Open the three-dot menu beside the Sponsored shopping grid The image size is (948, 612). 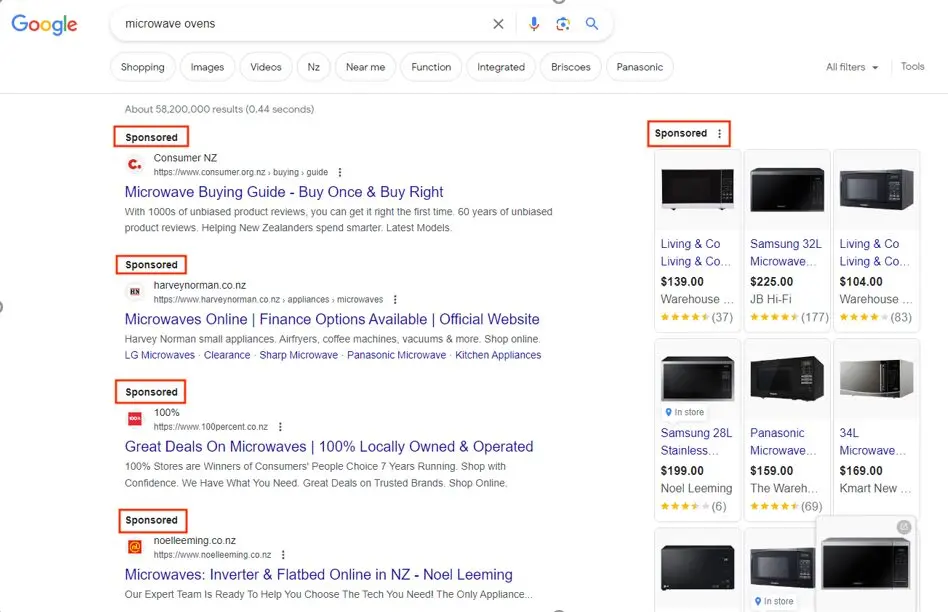pyautogui.click(x=721, y=132)
